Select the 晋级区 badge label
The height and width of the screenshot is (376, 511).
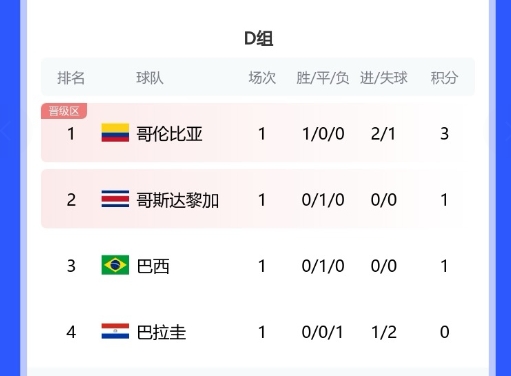[x=64, y=111]
